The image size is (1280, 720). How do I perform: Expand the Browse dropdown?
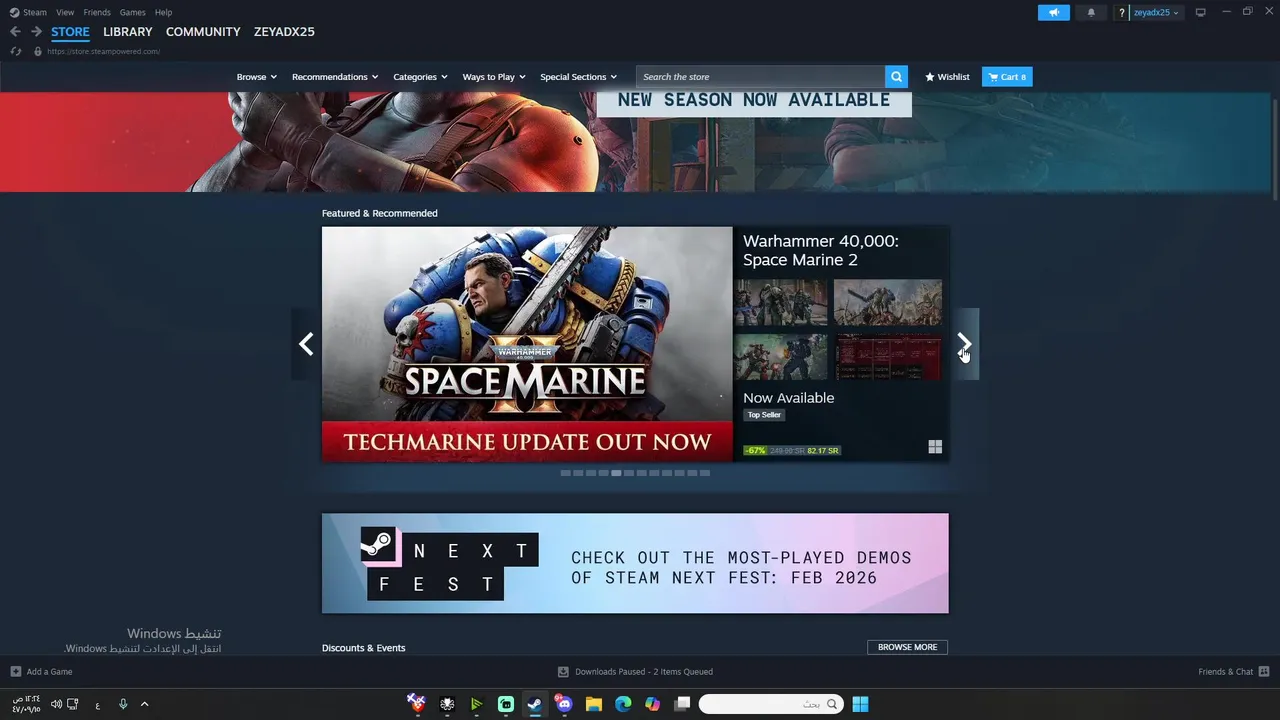click(257, 77)
